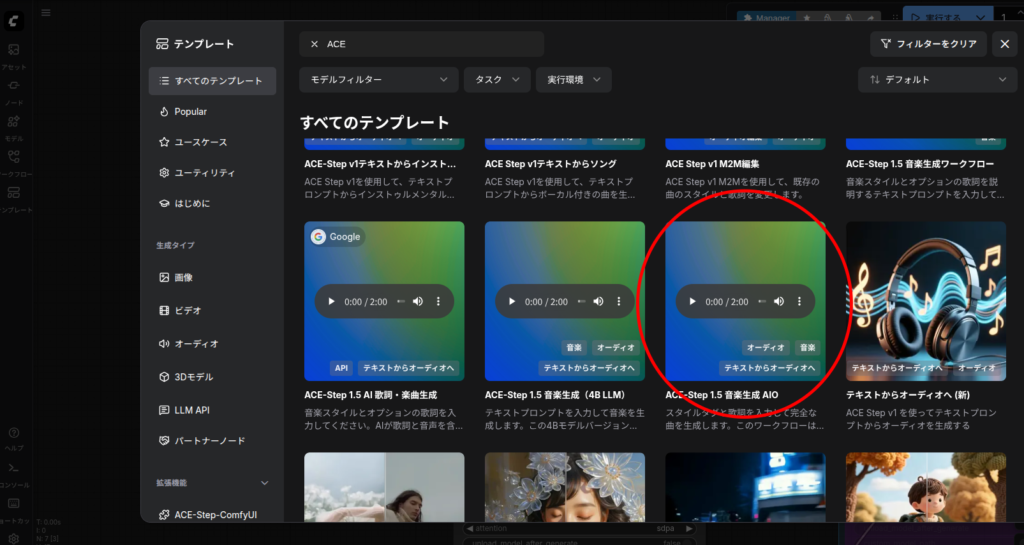The width and height of the screenshot is (1024, 545).
Task: Click audio seek bar on Google ACE-Step card
Action: 400,302
